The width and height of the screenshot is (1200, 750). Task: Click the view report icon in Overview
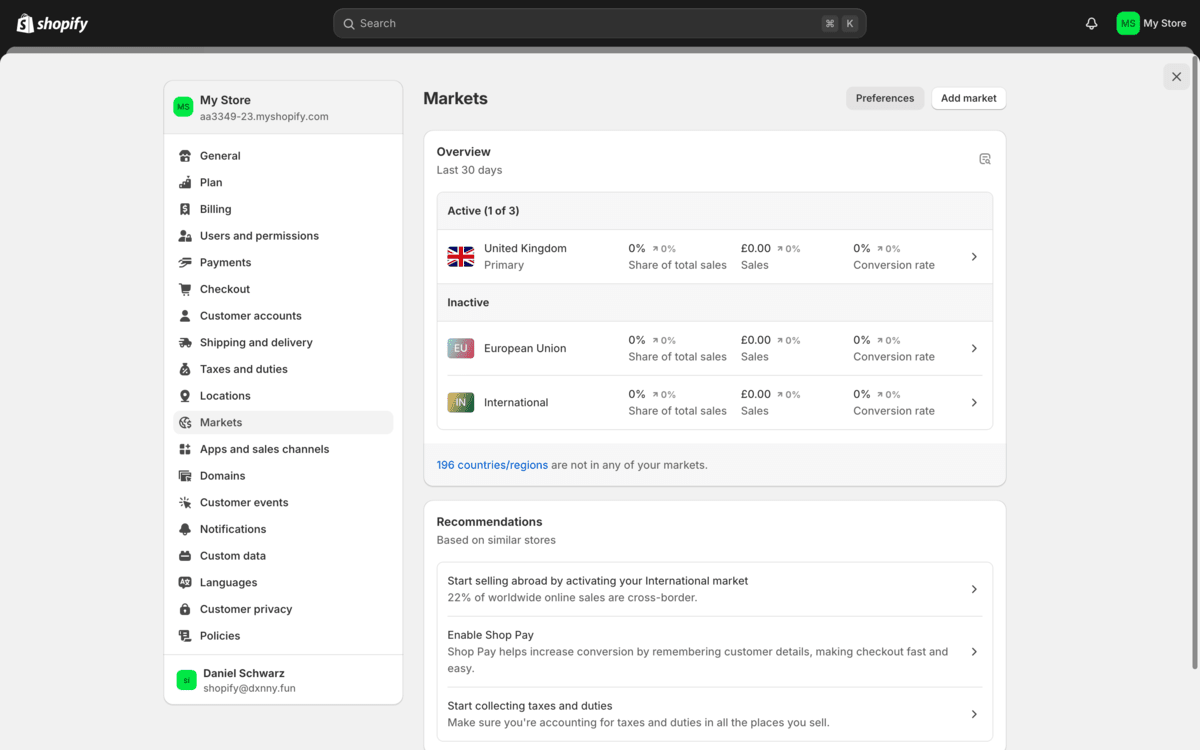tap(985, 158)
